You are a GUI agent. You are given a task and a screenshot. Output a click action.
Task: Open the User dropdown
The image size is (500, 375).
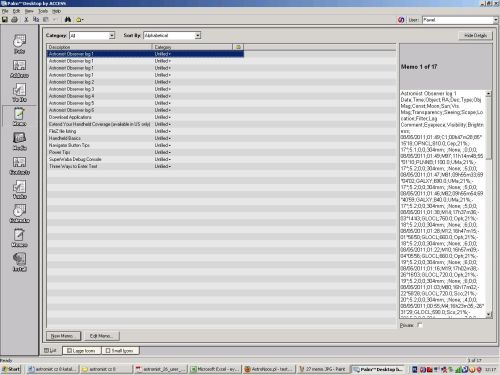tap(496, 20)
